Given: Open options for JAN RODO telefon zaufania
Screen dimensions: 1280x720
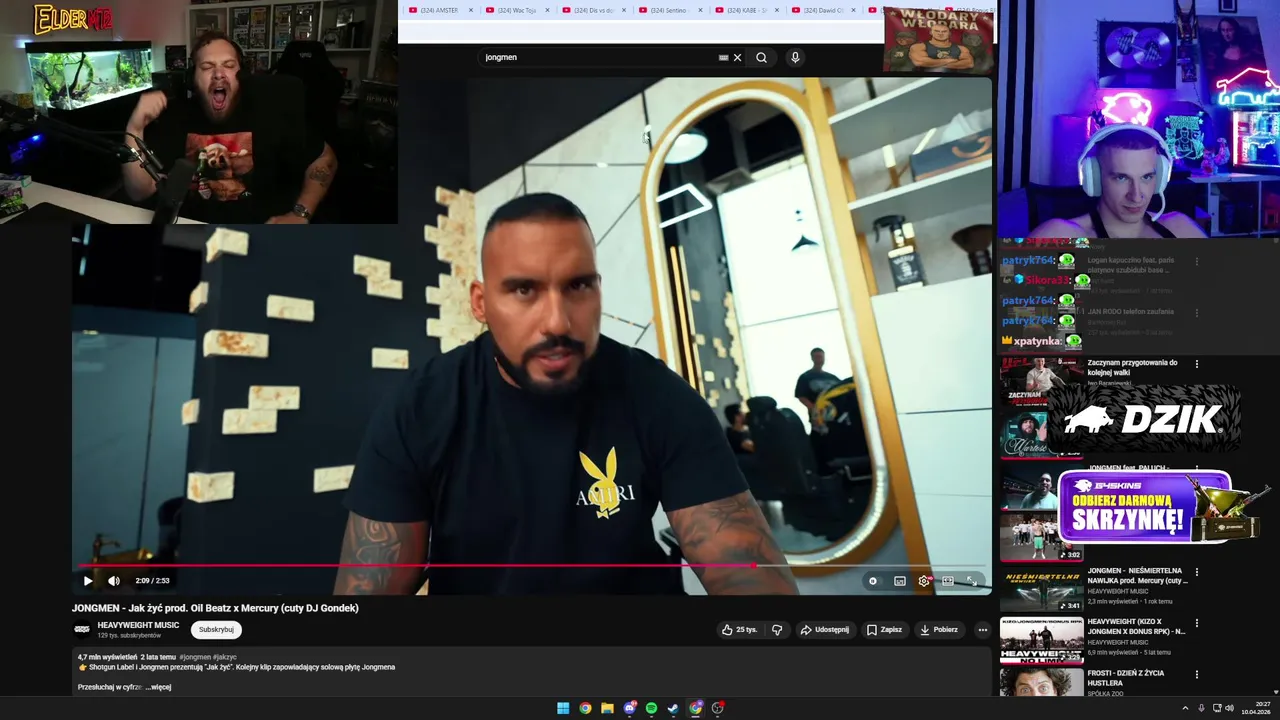Looking at the screenshot, I should [1196, 313].
